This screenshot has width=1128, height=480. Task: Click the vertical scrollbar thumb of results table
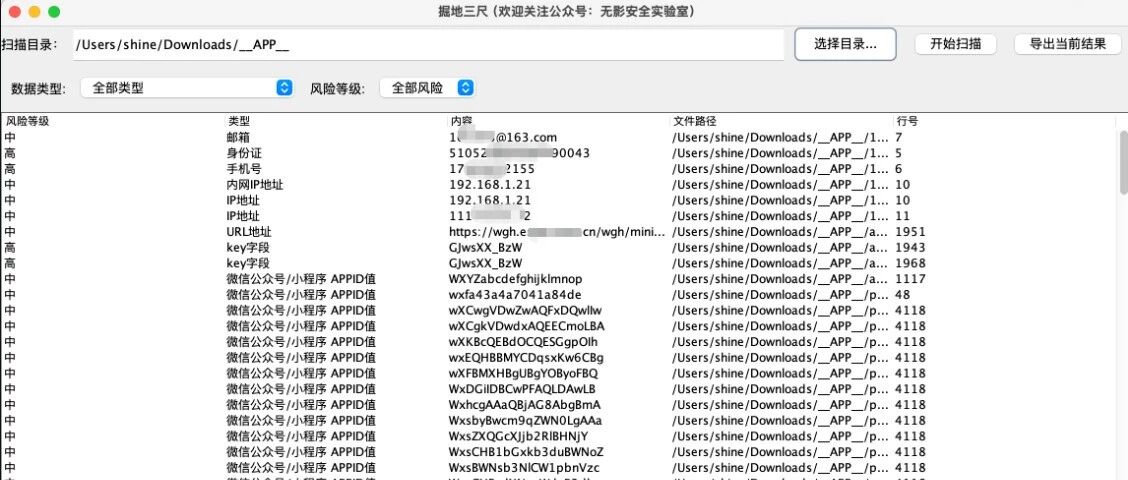pyautogui.click(x=1123, y=162)
